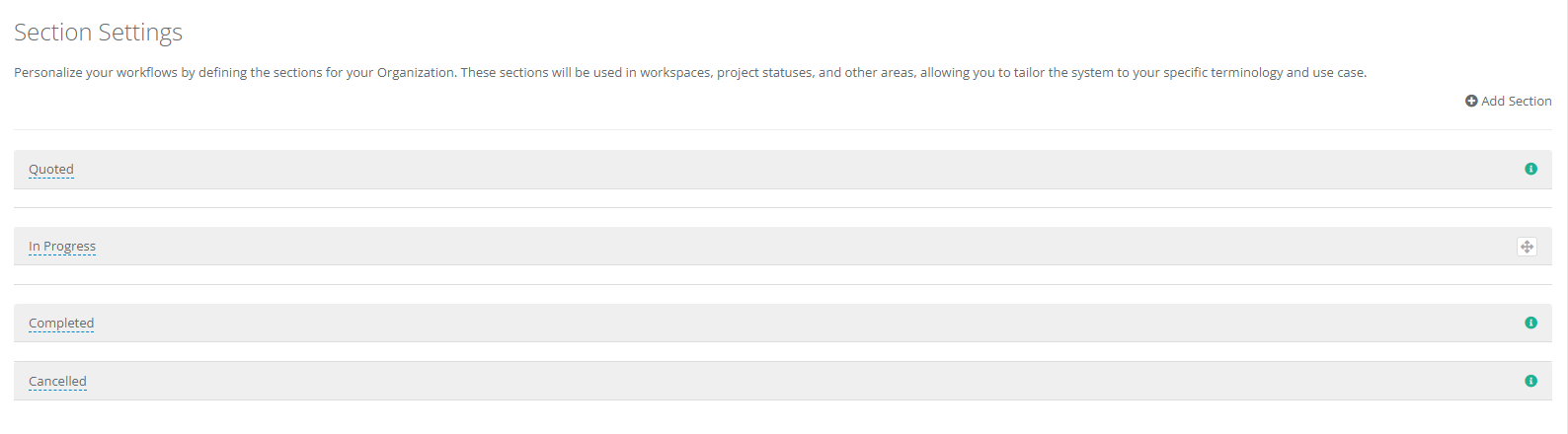Click the plus icon beside Add Section
The width and height of the screenshot is (1568, 434).
click(1471, 102)
